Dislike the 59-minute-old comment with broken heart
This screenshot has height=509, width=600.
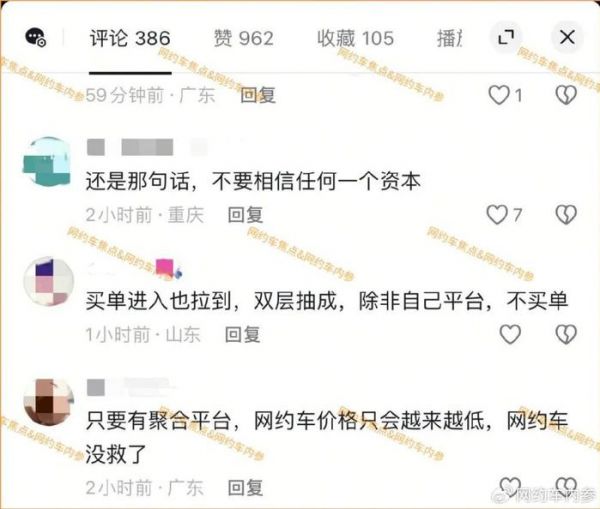566,95
